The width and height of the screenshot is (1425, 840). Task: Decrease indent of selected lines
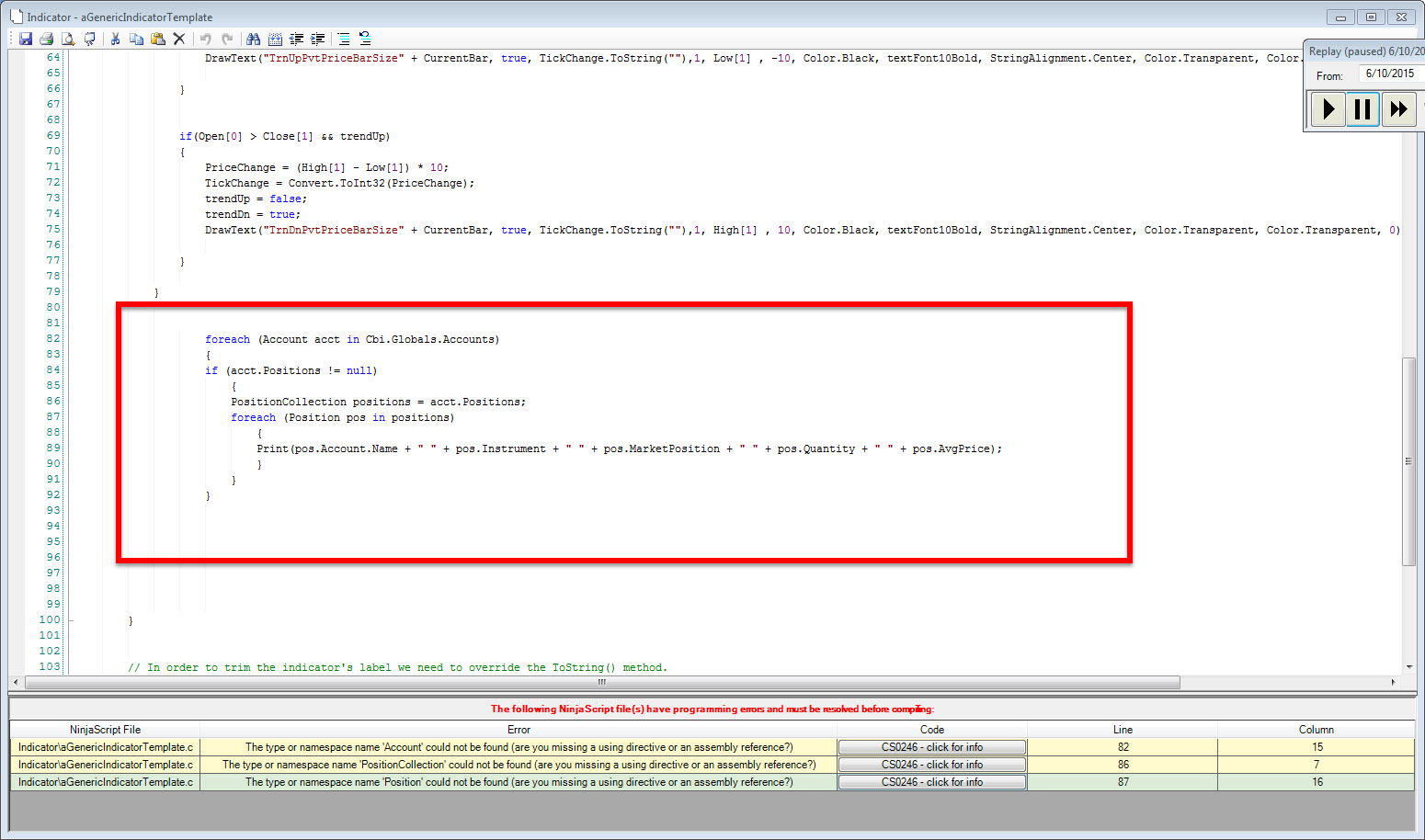coord(296,39)
